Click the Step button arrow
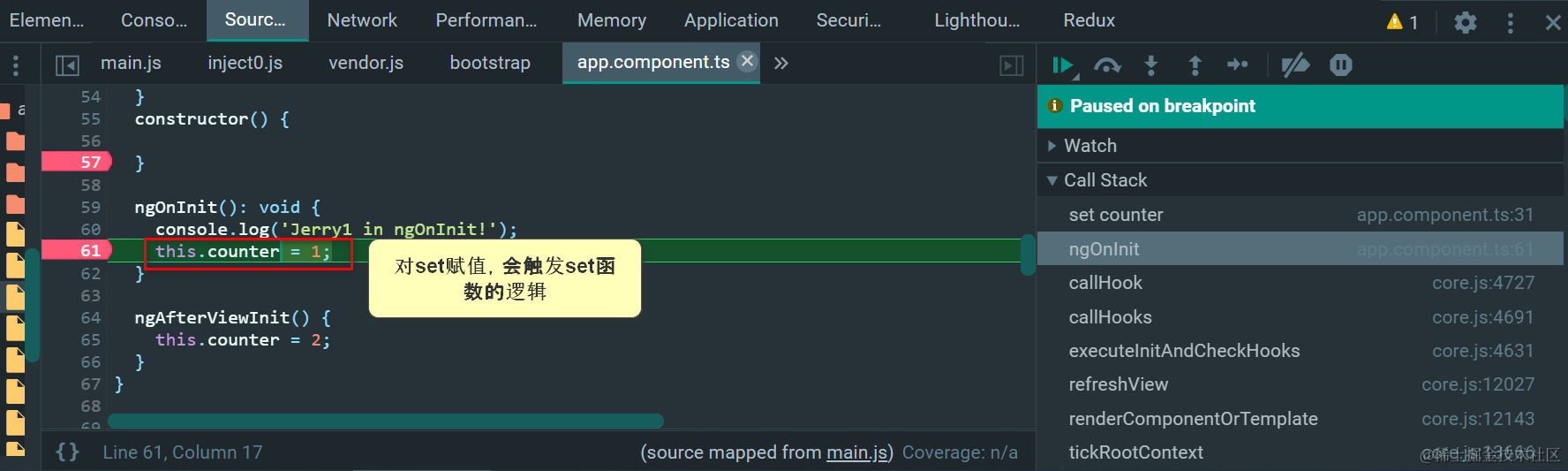Viewport: 1568px width, 471px height. click(1237, 65)
